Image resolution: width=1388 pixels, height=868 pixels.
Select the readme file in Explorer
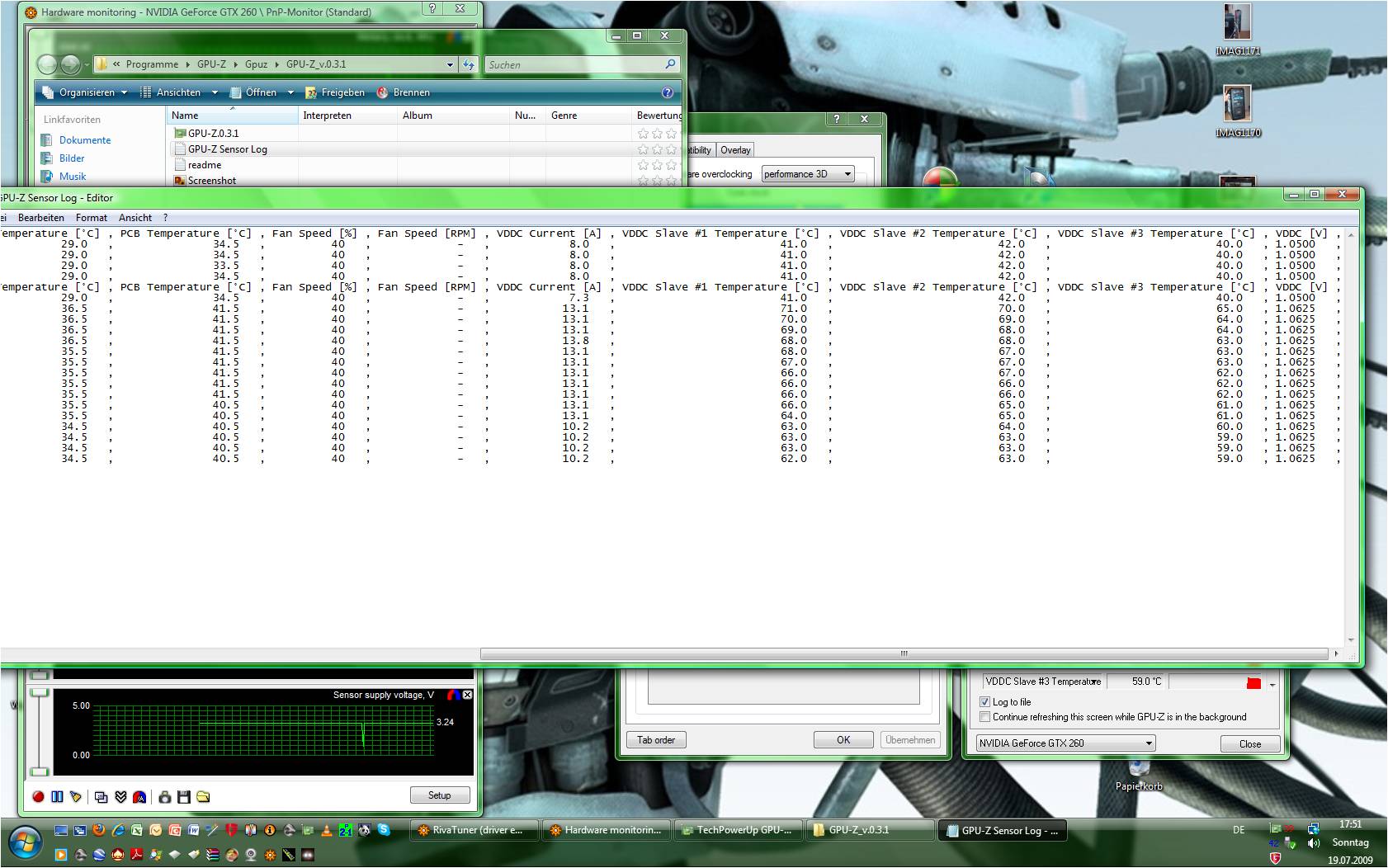[x=205, y=165]
